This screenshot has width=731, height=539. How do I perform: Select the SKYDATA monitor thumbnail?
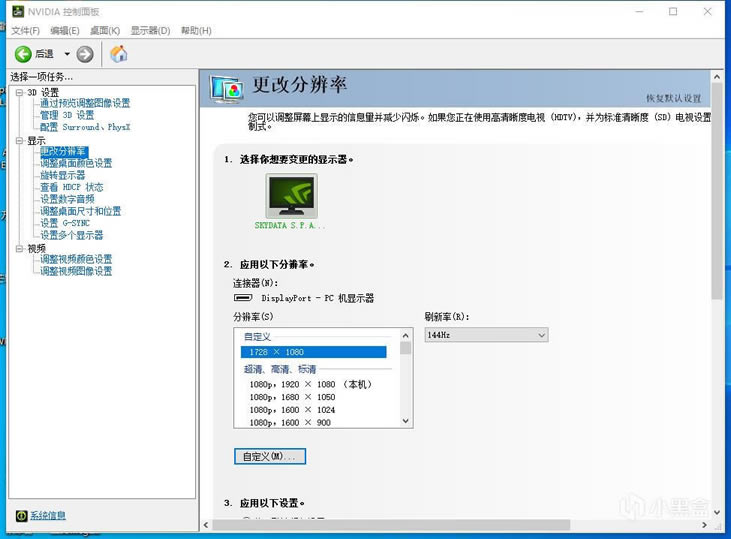click(291, 196)
